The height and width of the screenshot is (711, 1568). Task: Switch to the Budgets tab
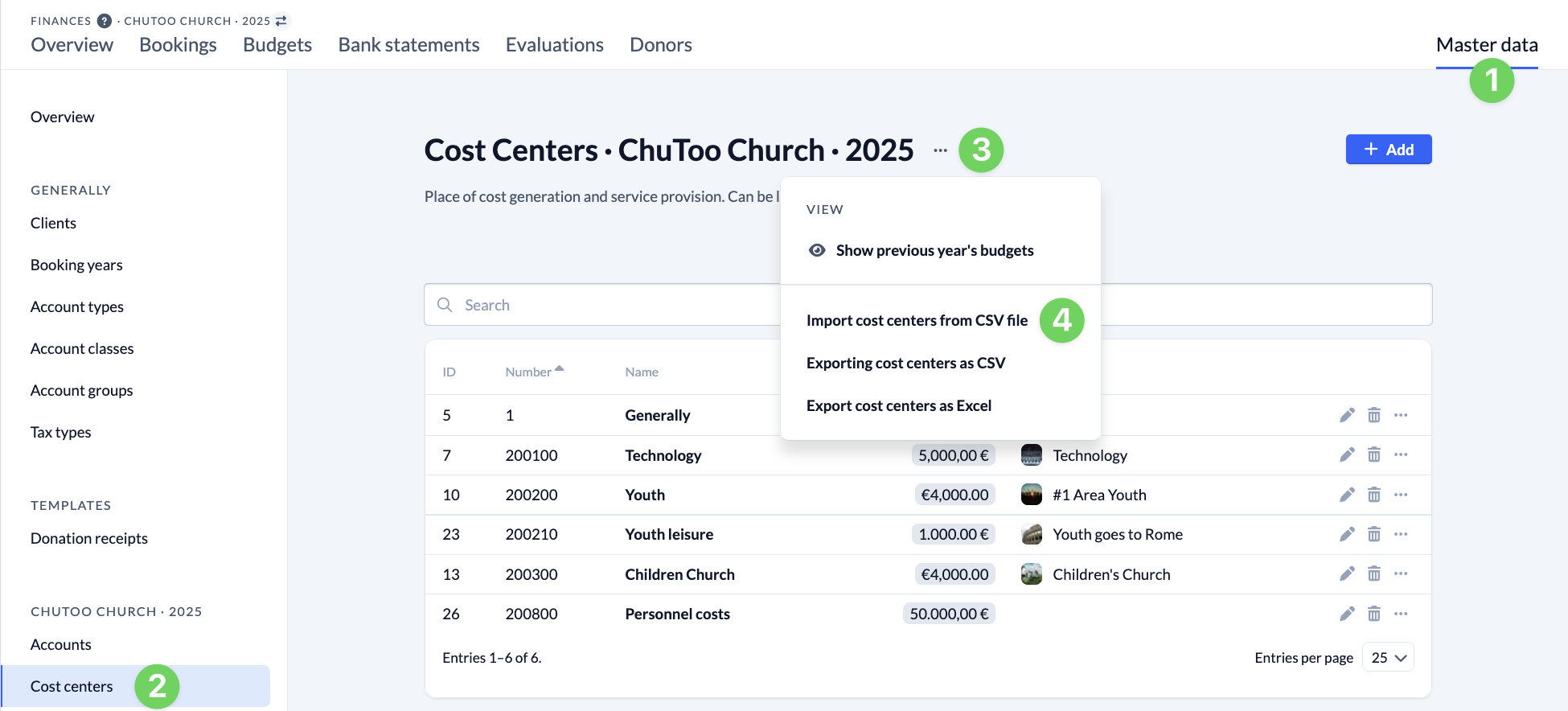click(x=277, y=45)
